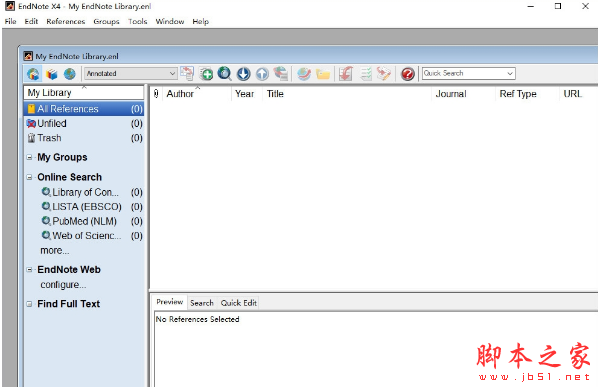Select the Trash group
Image resolution: width=598 pixels, height=387 pixels.
pos(84,138)
